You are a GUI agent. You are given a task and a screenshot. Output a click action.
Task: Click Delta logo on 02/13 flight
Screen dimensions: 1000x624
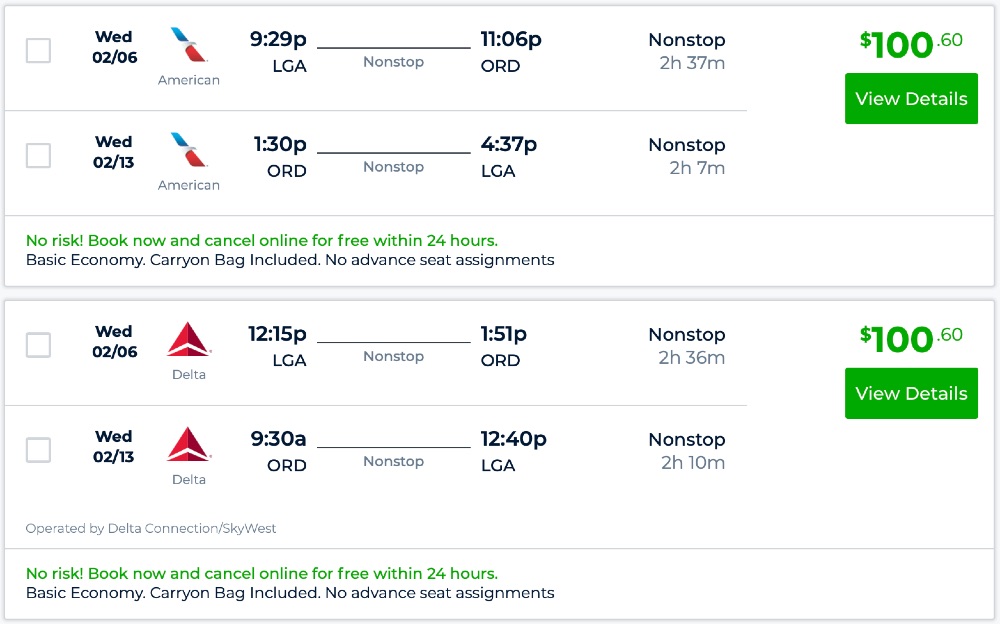coord(189,445)
